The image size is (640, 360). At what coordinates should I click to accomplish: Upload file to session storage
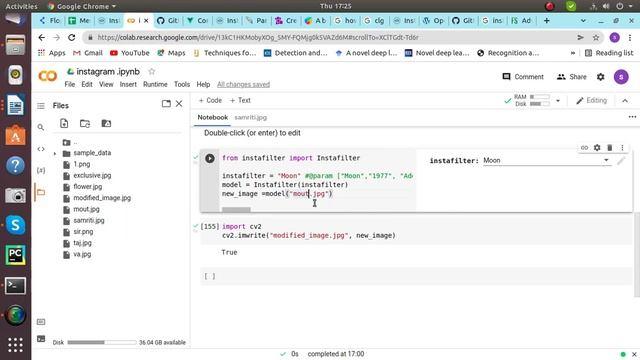point(64,123)
